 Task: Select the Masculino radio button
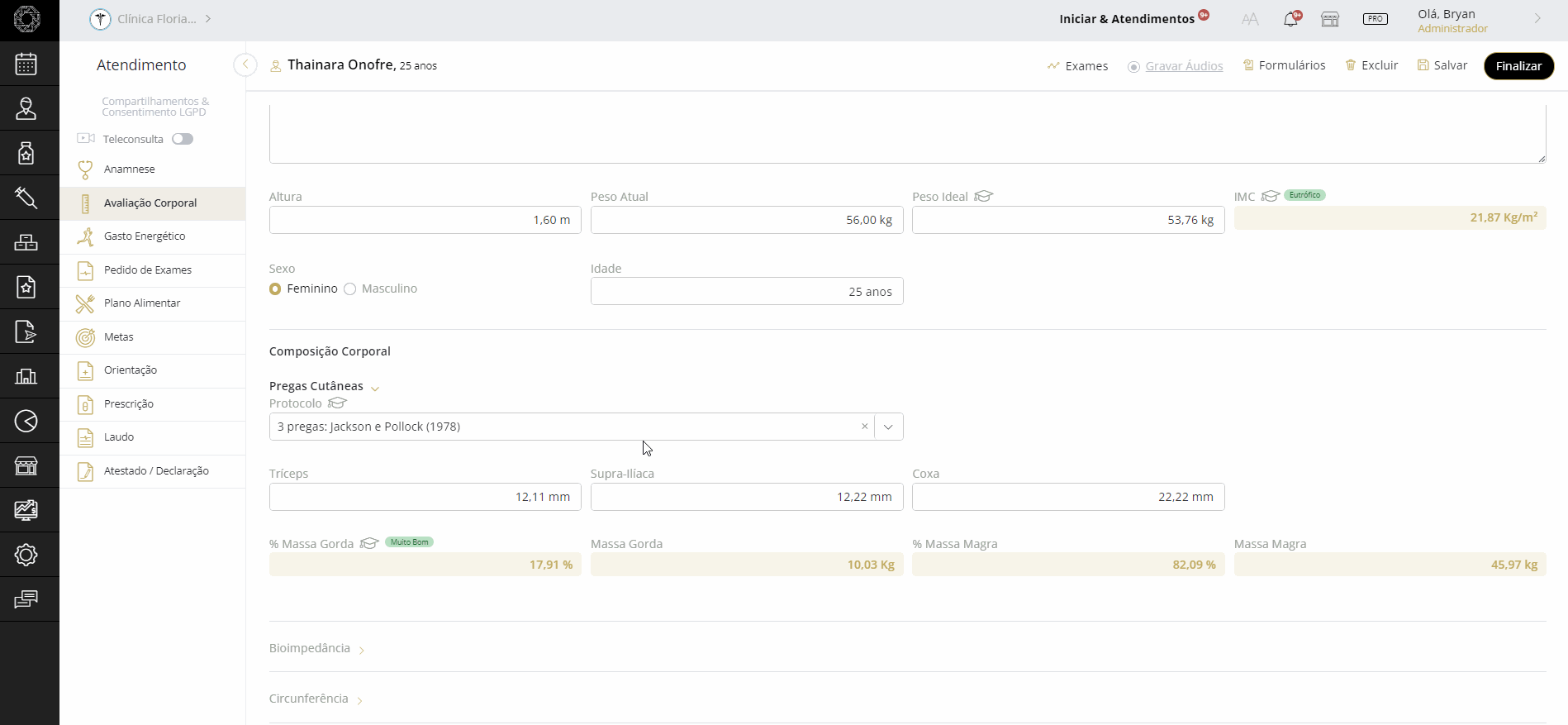pyautogui.click(x=350, y=289)
